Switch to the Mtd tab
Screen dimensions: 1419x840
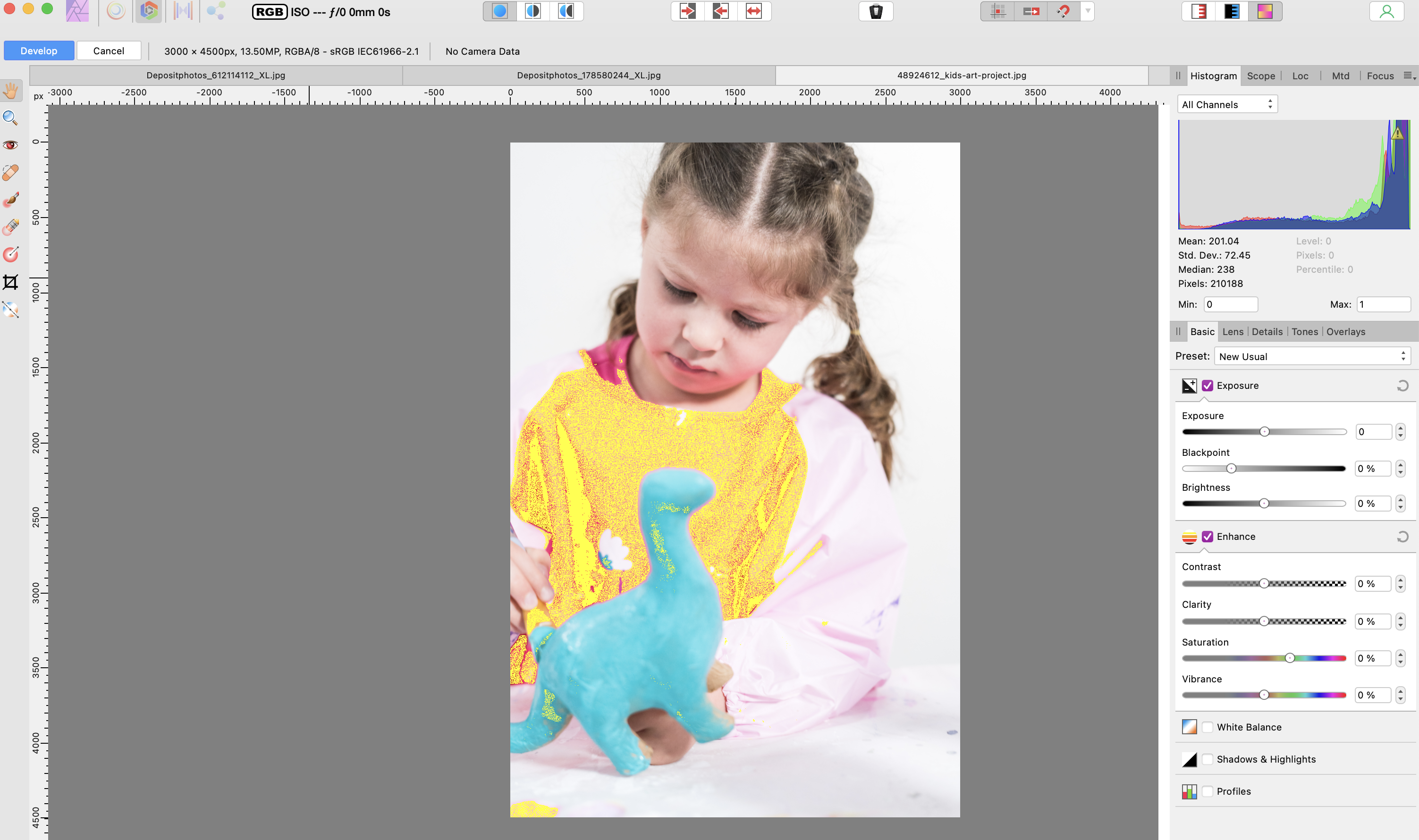click(1340, 76)
